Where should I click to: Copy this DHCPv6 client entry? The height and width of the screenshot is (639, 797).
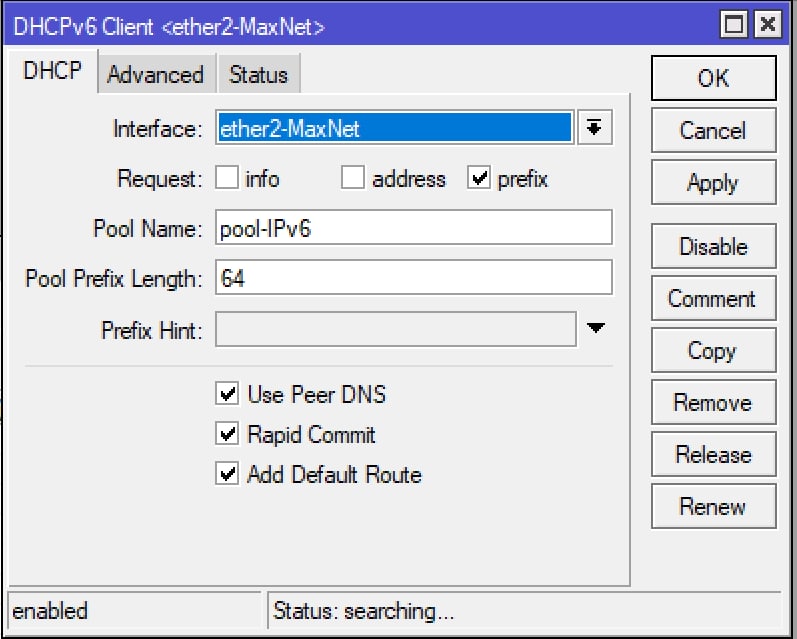[x=714, y=350]
